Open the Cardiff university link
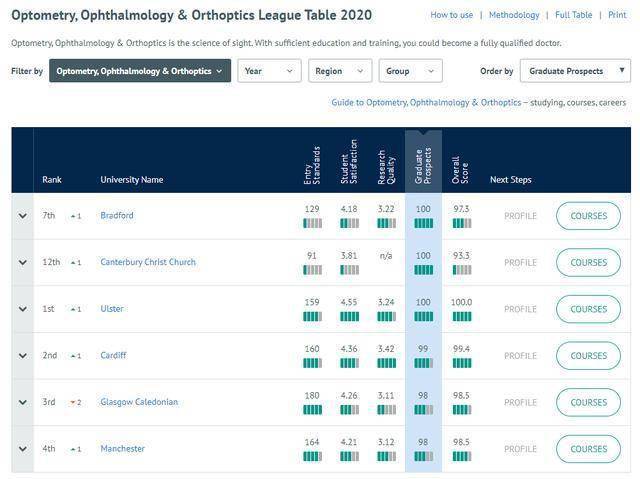This screenshot has height=479, width=640. pos(113,356)
